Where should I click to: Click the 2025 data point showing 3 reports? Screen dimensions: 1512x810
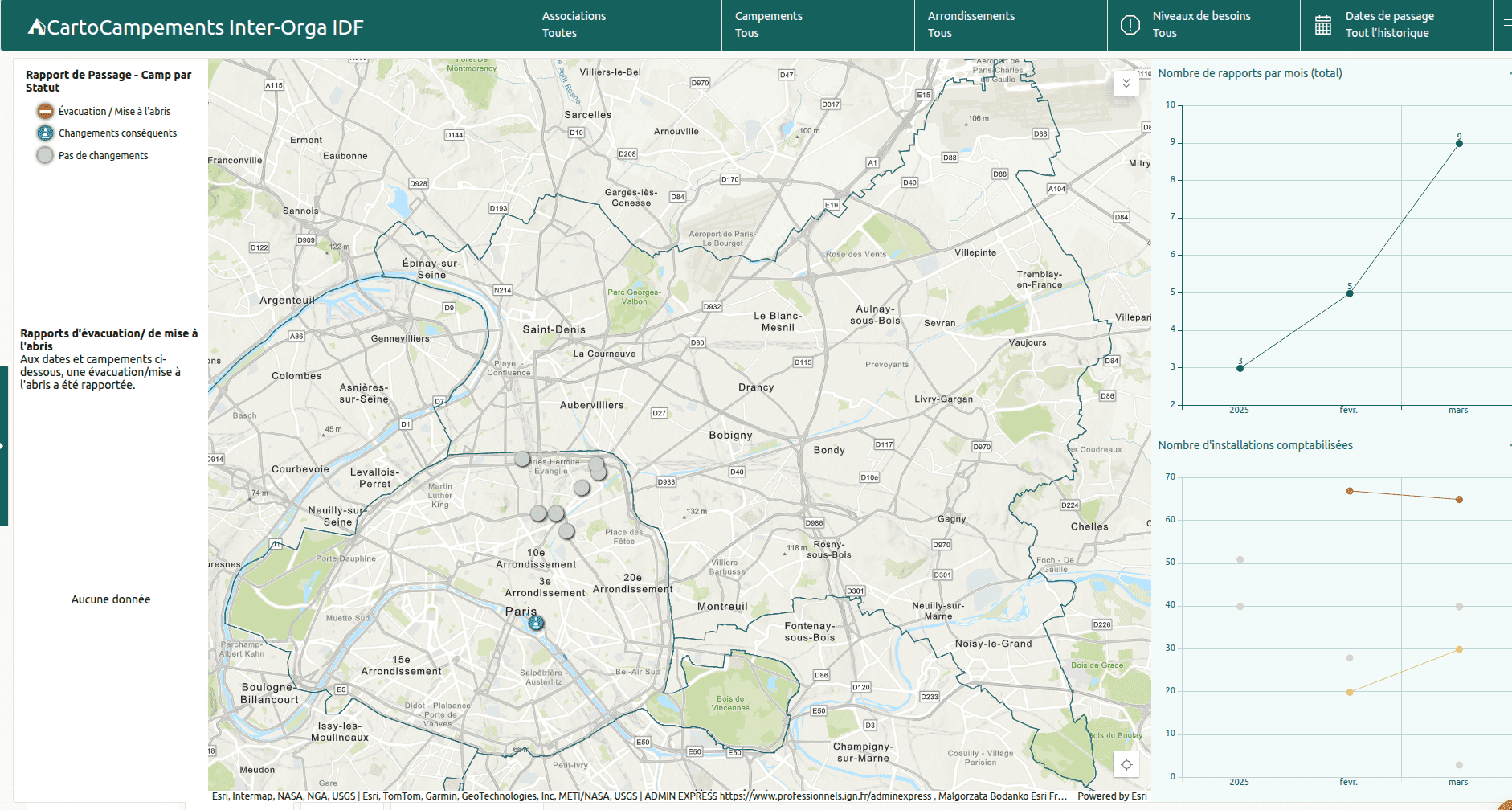click(1240, 368)
